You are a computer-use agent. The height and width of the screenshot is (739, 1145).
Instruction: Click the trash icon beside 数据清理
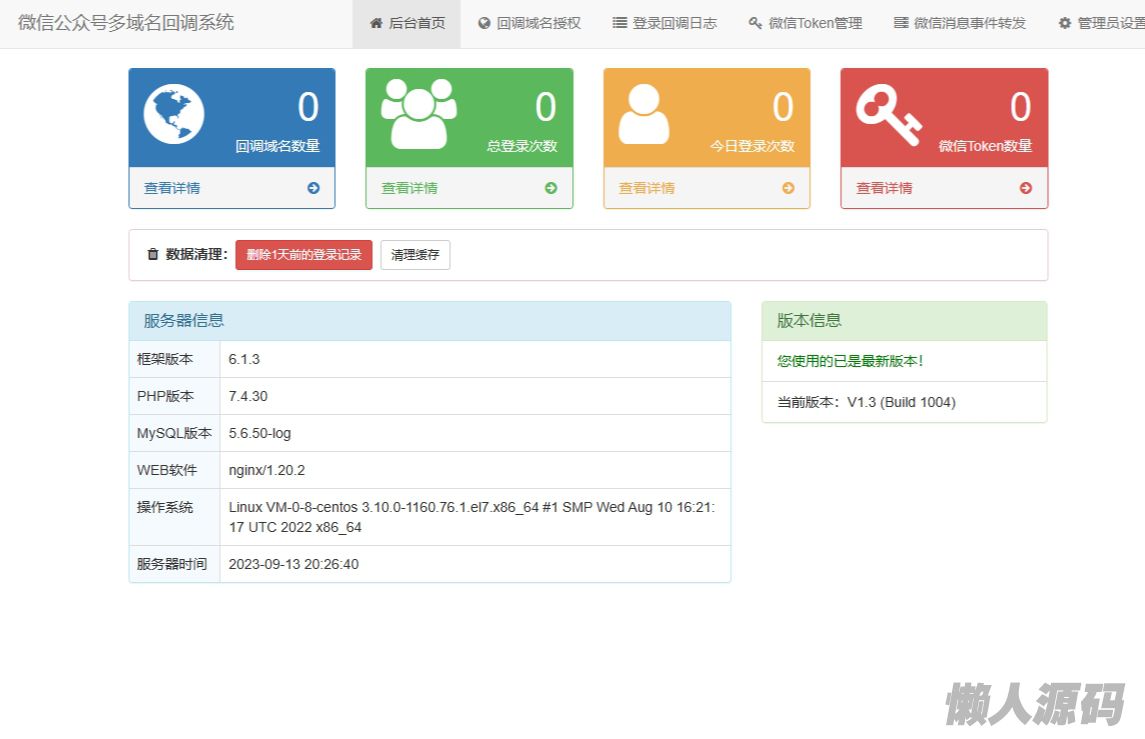click(153, 255)
